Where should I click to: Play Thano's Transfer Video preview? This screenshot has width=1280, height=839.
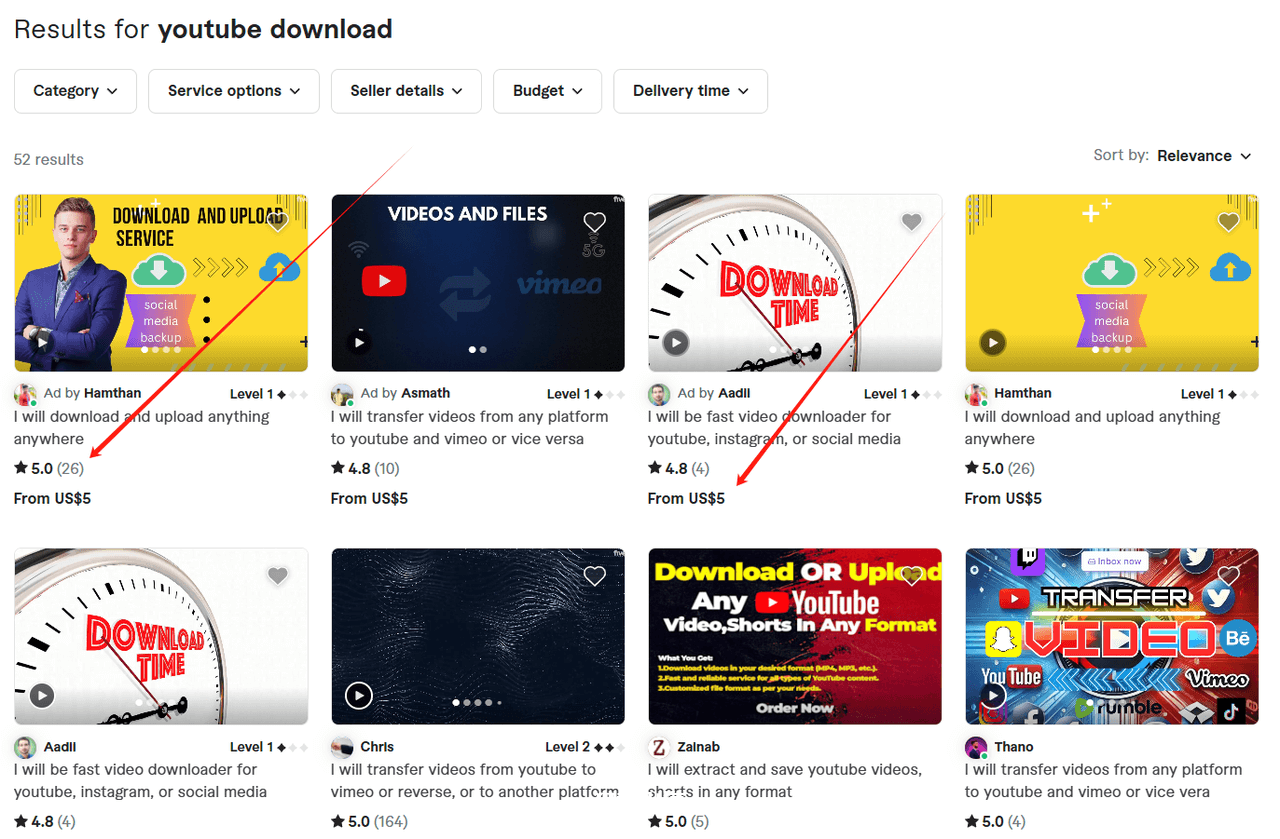pos(992,695)
